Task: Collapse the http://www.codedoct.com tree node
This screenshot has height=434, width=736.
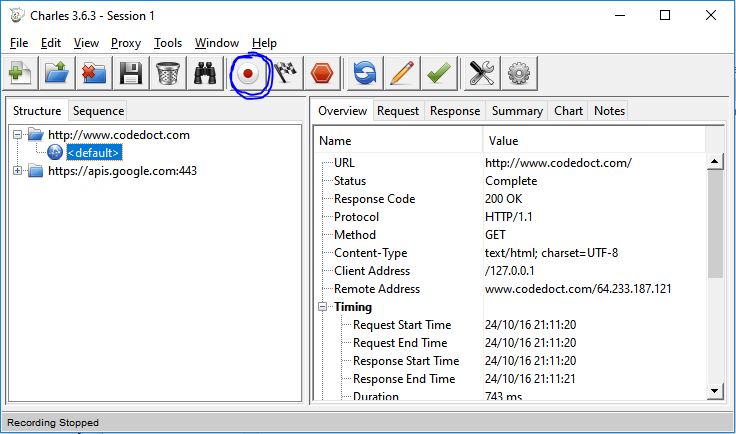Action: [17, 135]
